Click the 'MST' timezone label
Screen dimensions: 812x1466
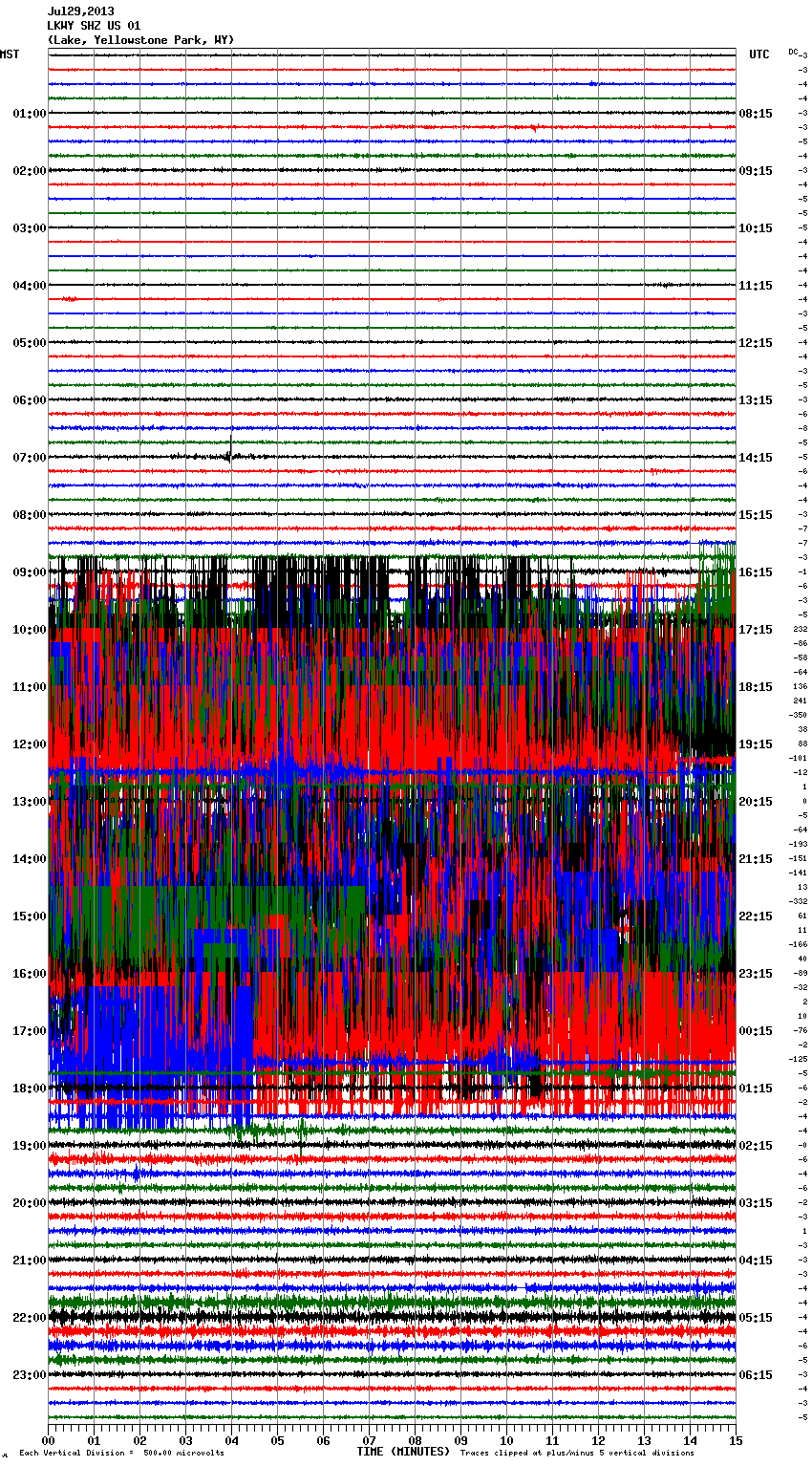10,54
